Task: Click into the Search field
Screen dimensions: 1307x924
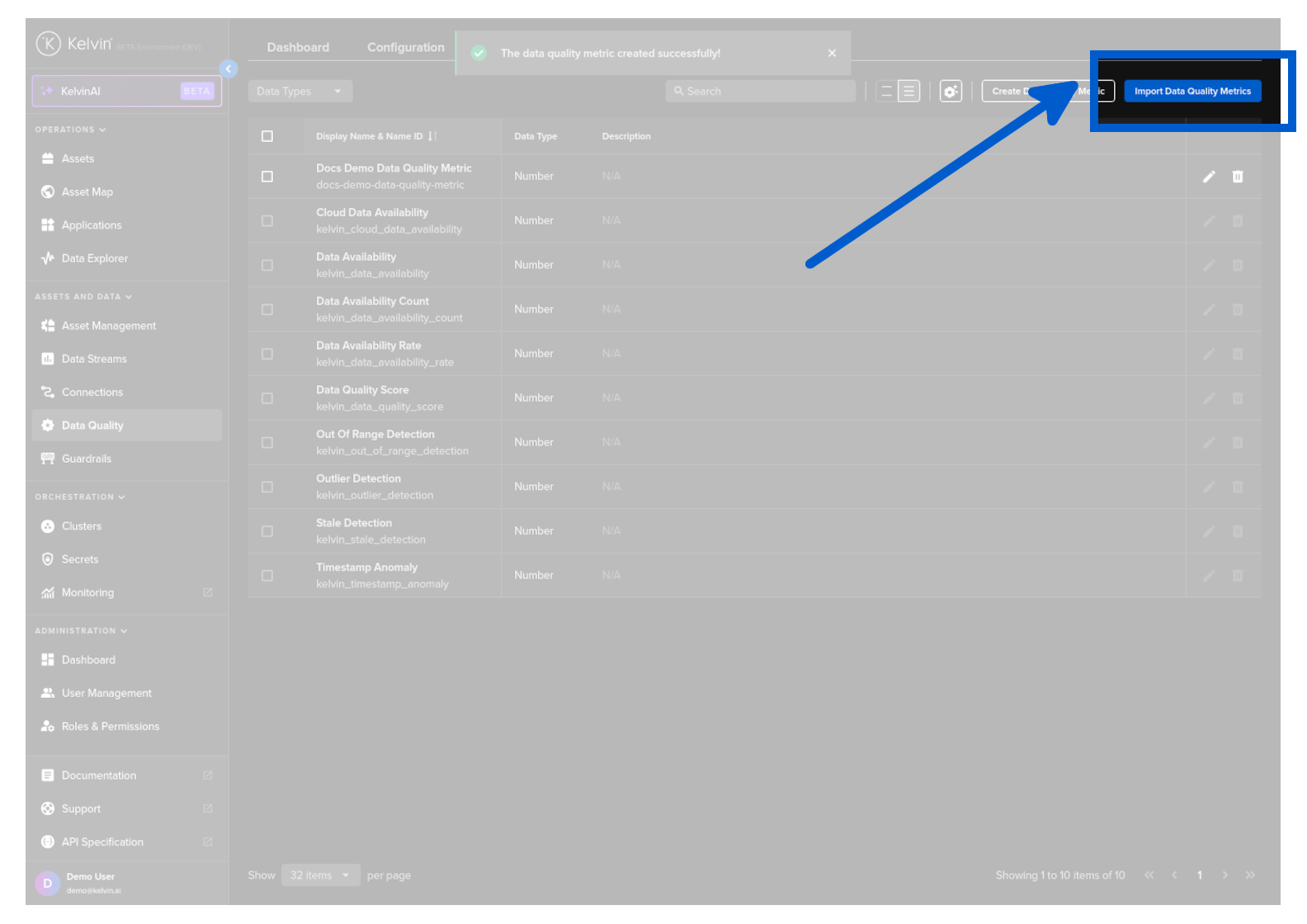Action: point(761,92)
